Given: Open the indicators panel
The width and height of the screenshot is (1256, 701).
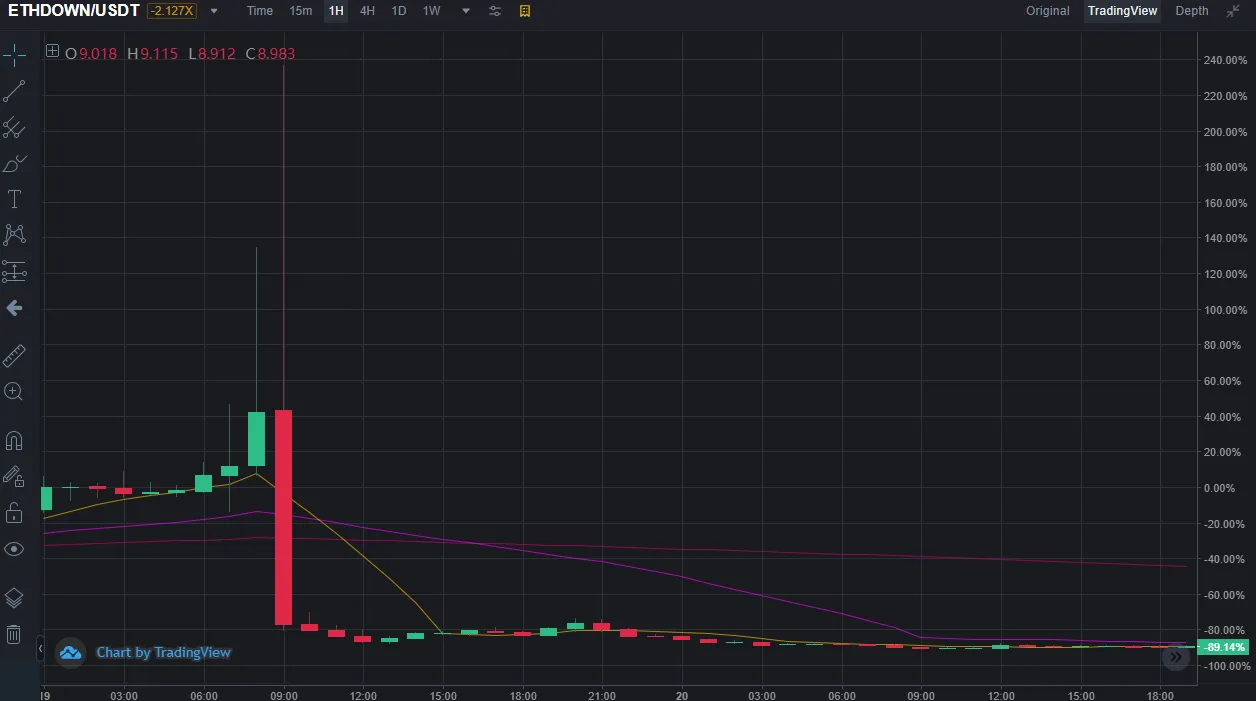Looking at the screenshot, I should click(524, 12).
